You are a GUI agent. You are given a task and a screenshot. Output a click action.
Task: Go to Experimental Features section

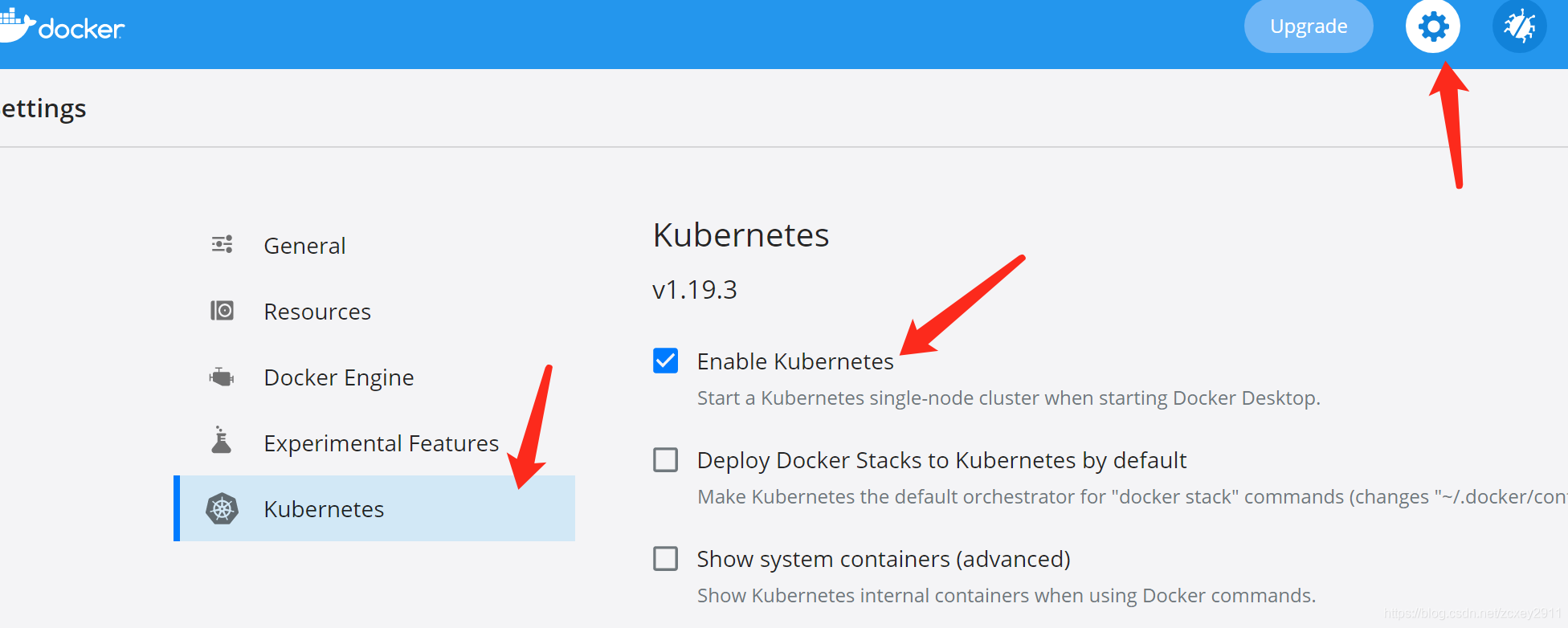[x=382, y=443]
